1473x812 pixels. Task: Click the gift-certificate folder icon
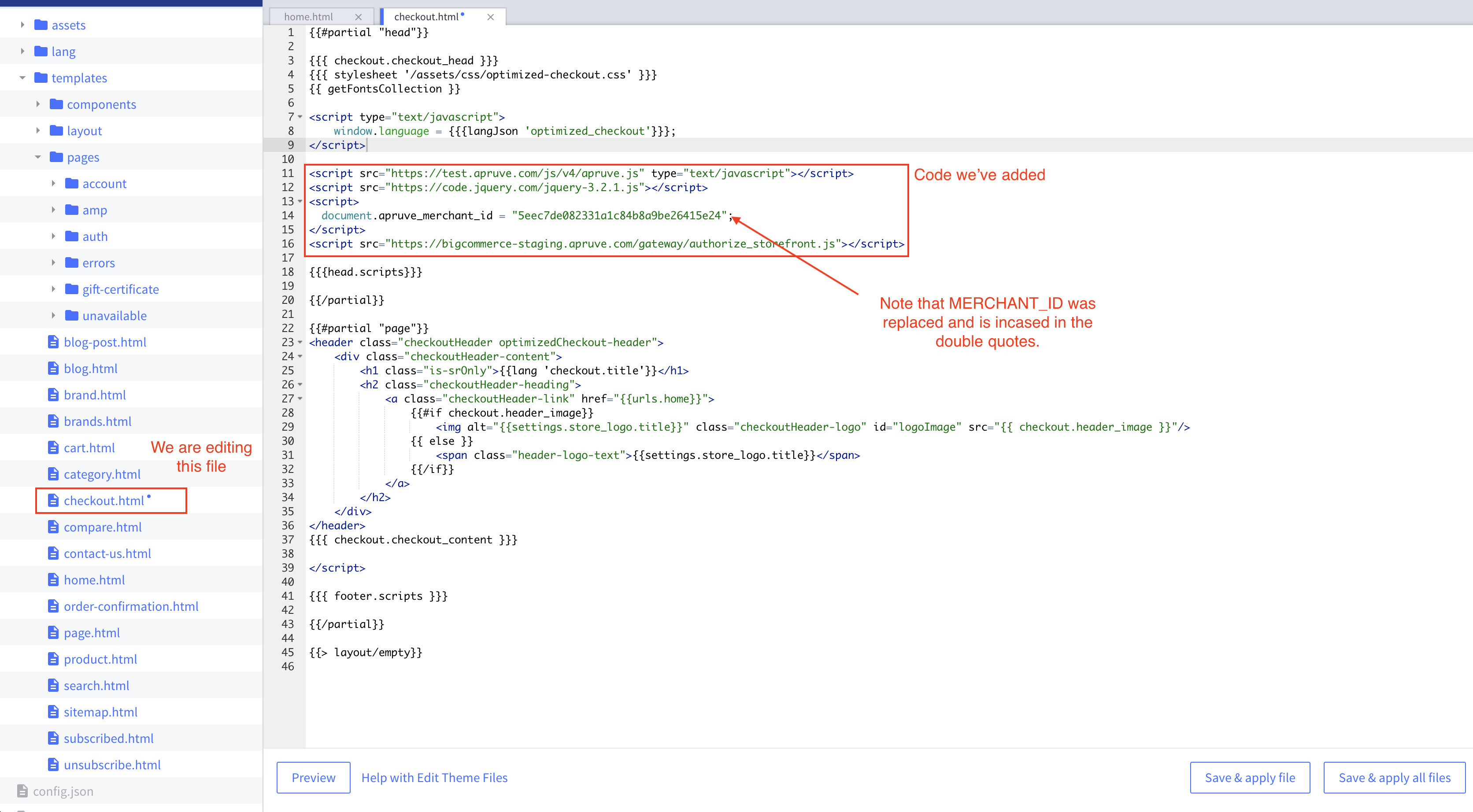pos(71,289)
